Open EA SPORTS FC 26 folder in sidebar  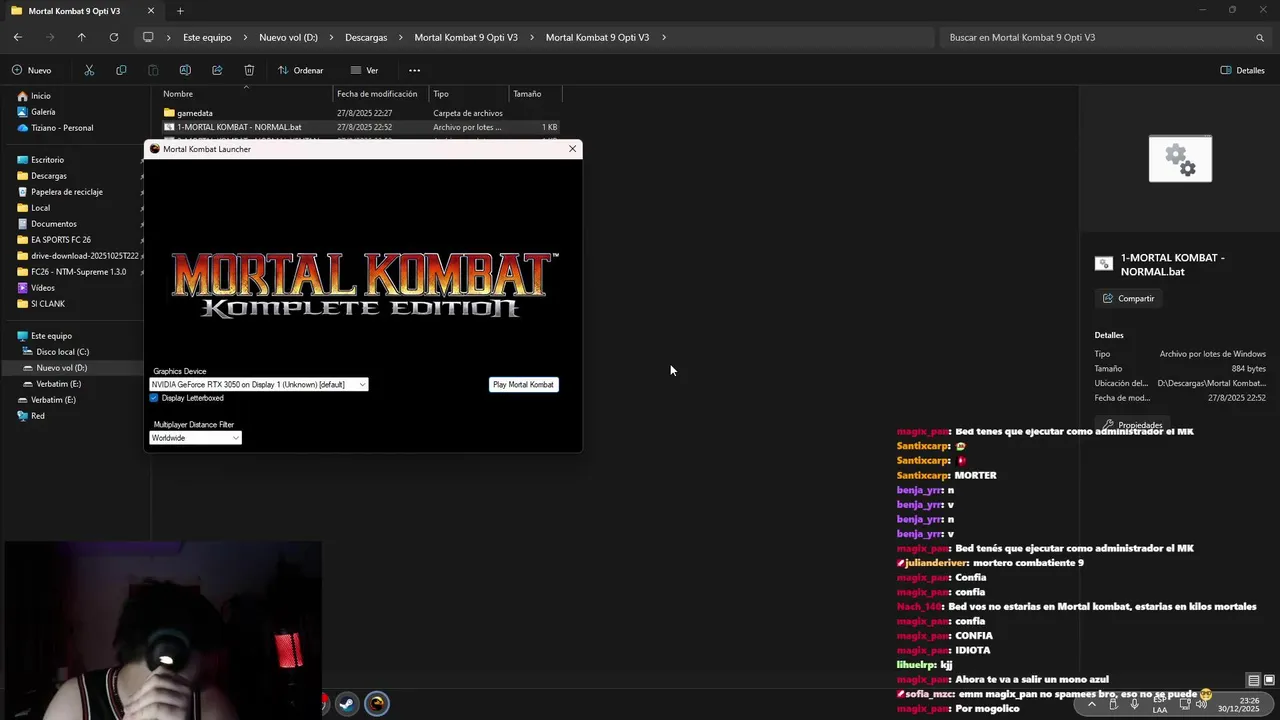pyautogui.click(x=60, y=240)
